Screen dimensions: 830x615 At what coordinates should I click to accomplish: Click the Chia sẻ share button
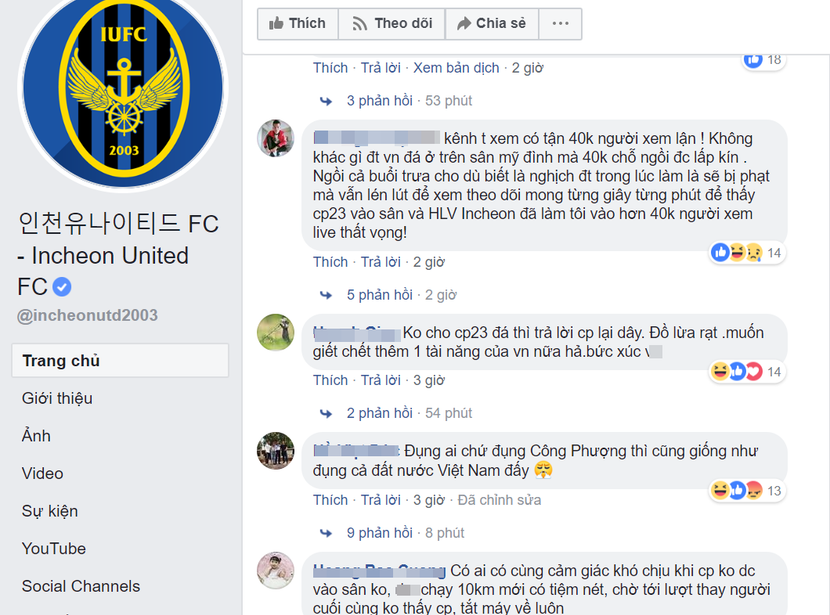point(490,24)
